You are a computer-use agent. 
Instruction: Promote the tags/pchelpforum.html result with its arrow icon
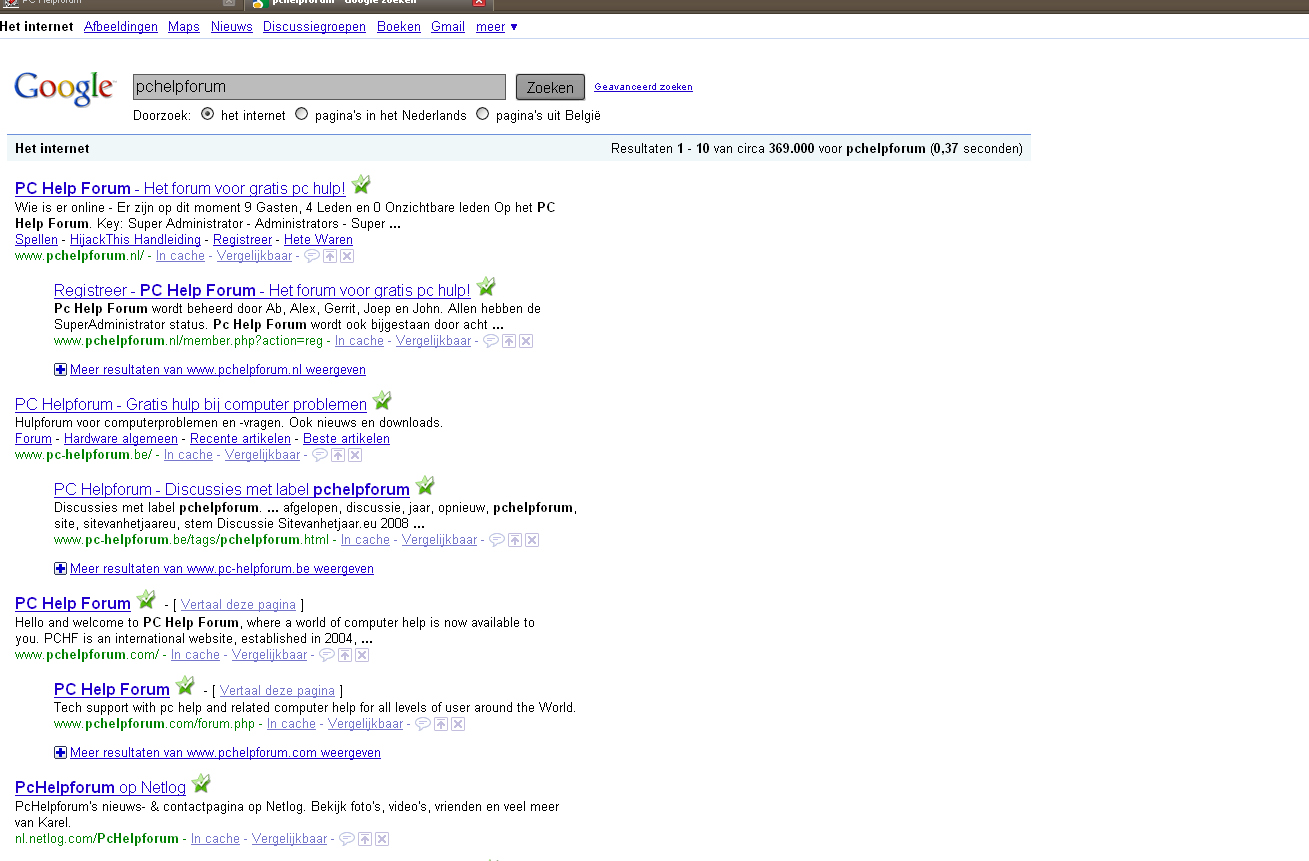click(515, 540)
